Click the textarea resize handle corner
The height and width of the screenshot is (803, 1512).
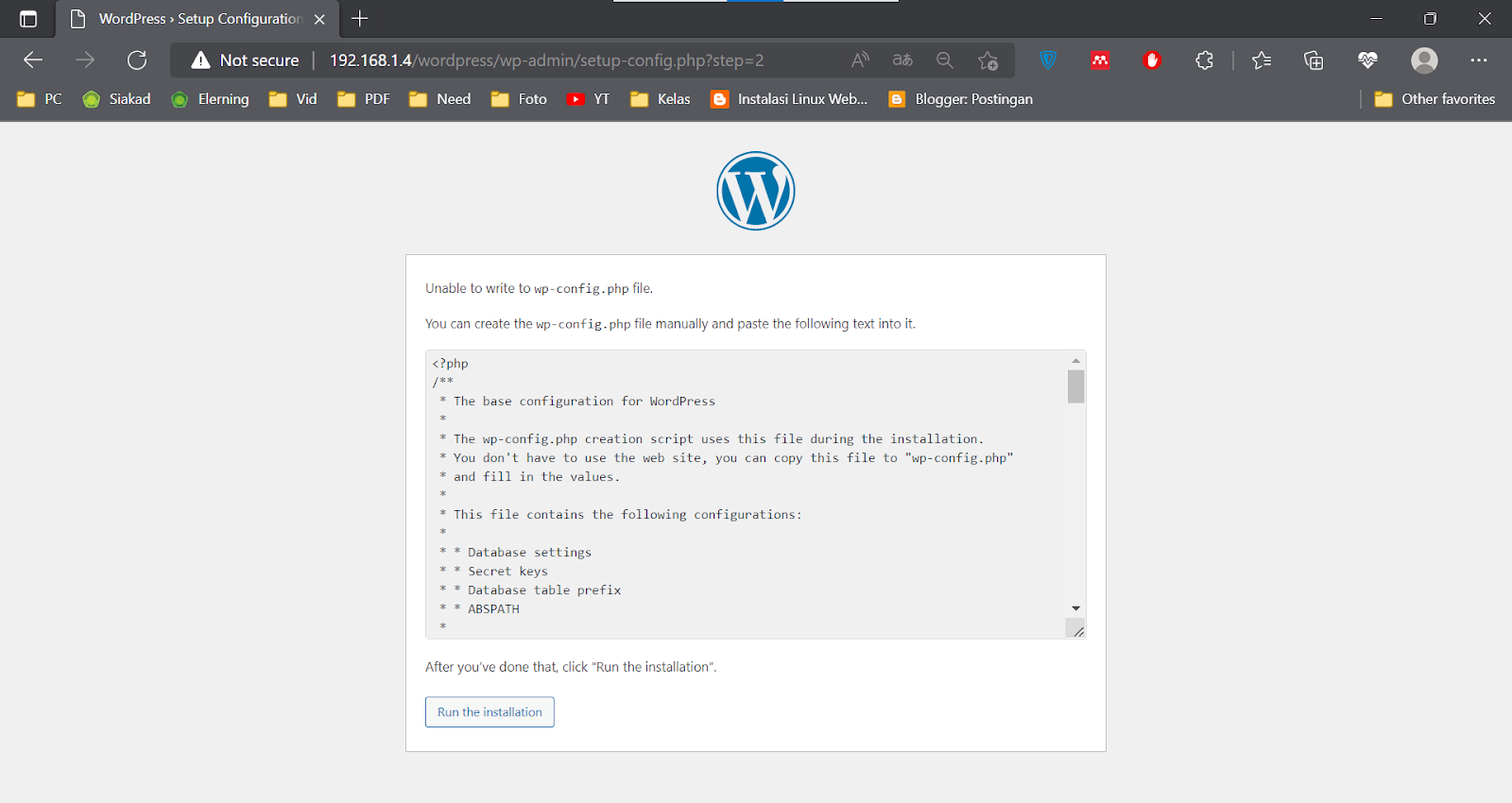pos(1077,630)
